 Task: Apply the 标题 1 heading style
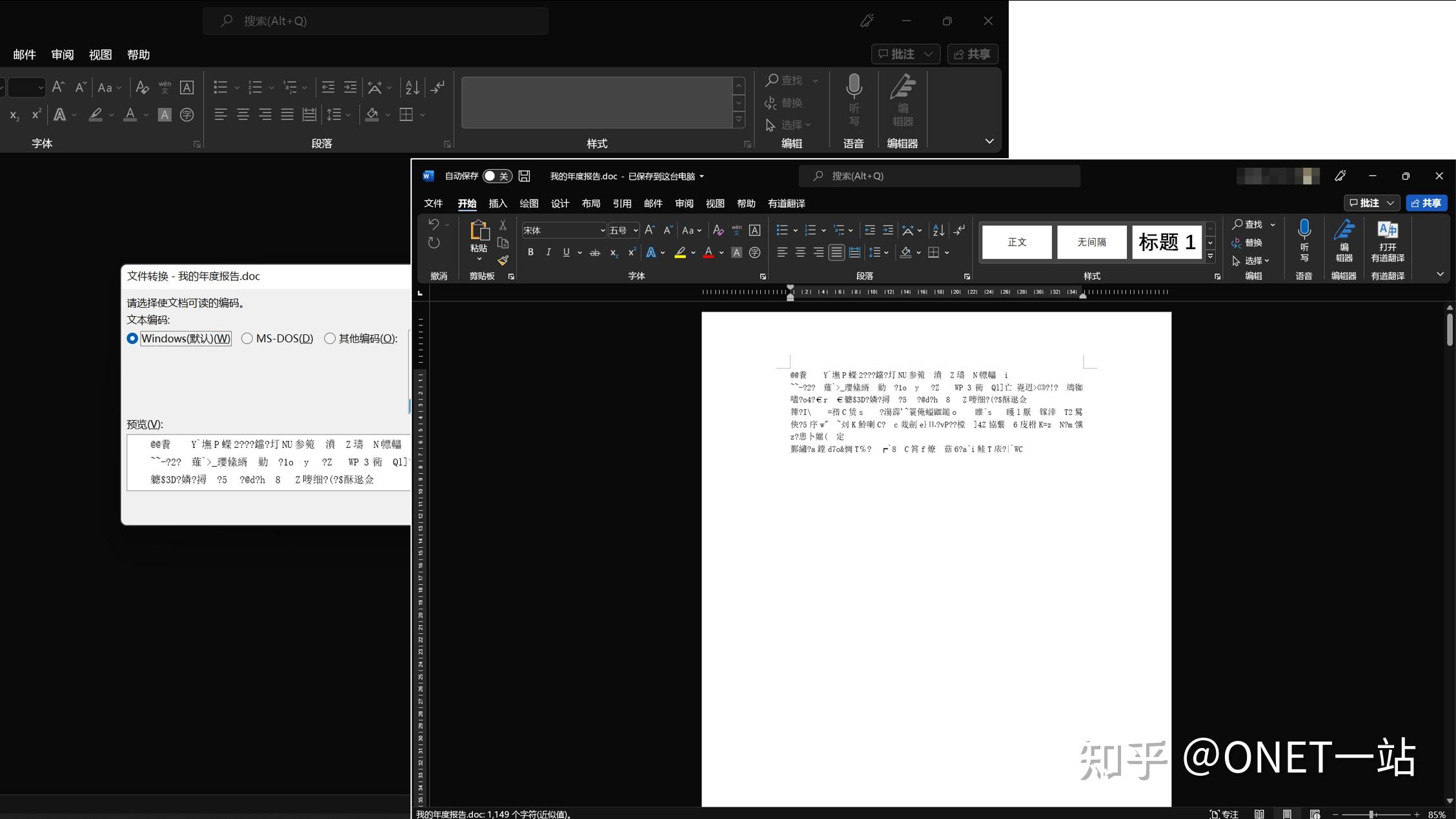(x=1166, y=242)
